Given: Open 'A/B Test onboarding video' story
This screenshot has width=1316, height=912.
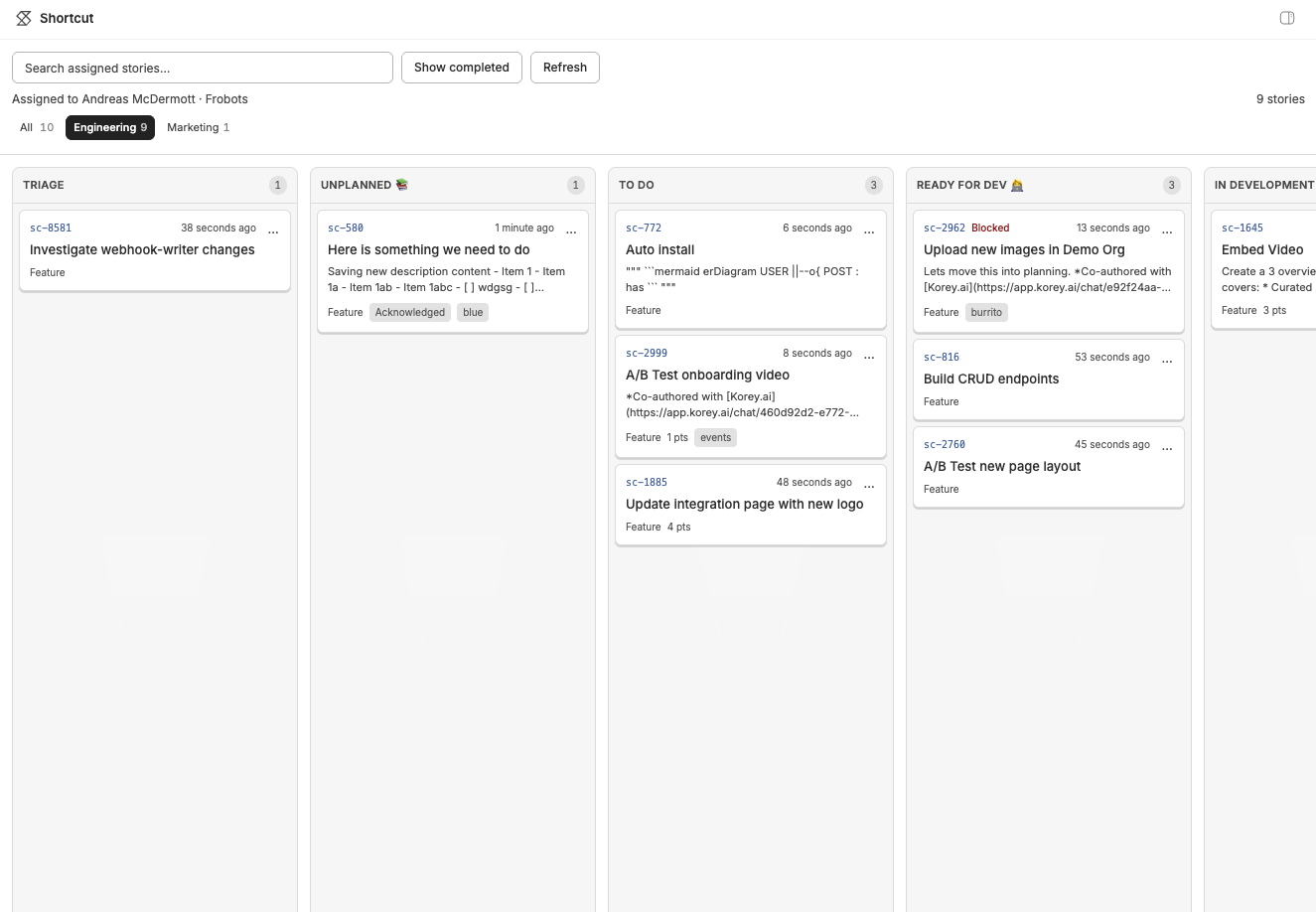Looking at the screenshot, I should 707,375.
